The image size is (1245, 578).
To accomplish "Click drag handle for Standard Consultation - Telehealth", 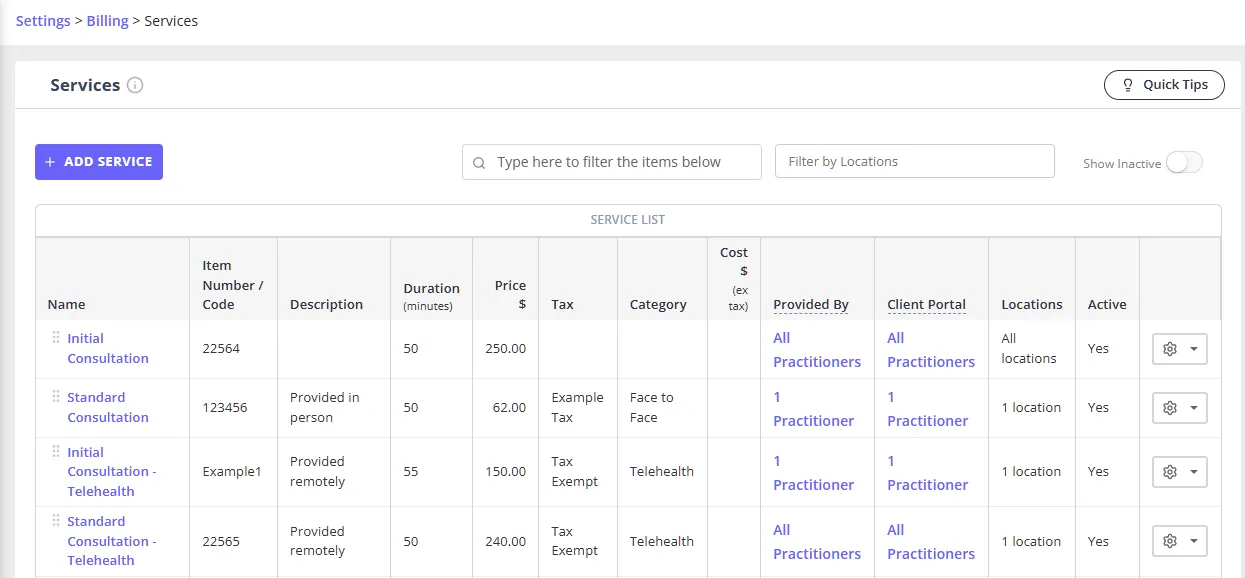I will [56, 521].
